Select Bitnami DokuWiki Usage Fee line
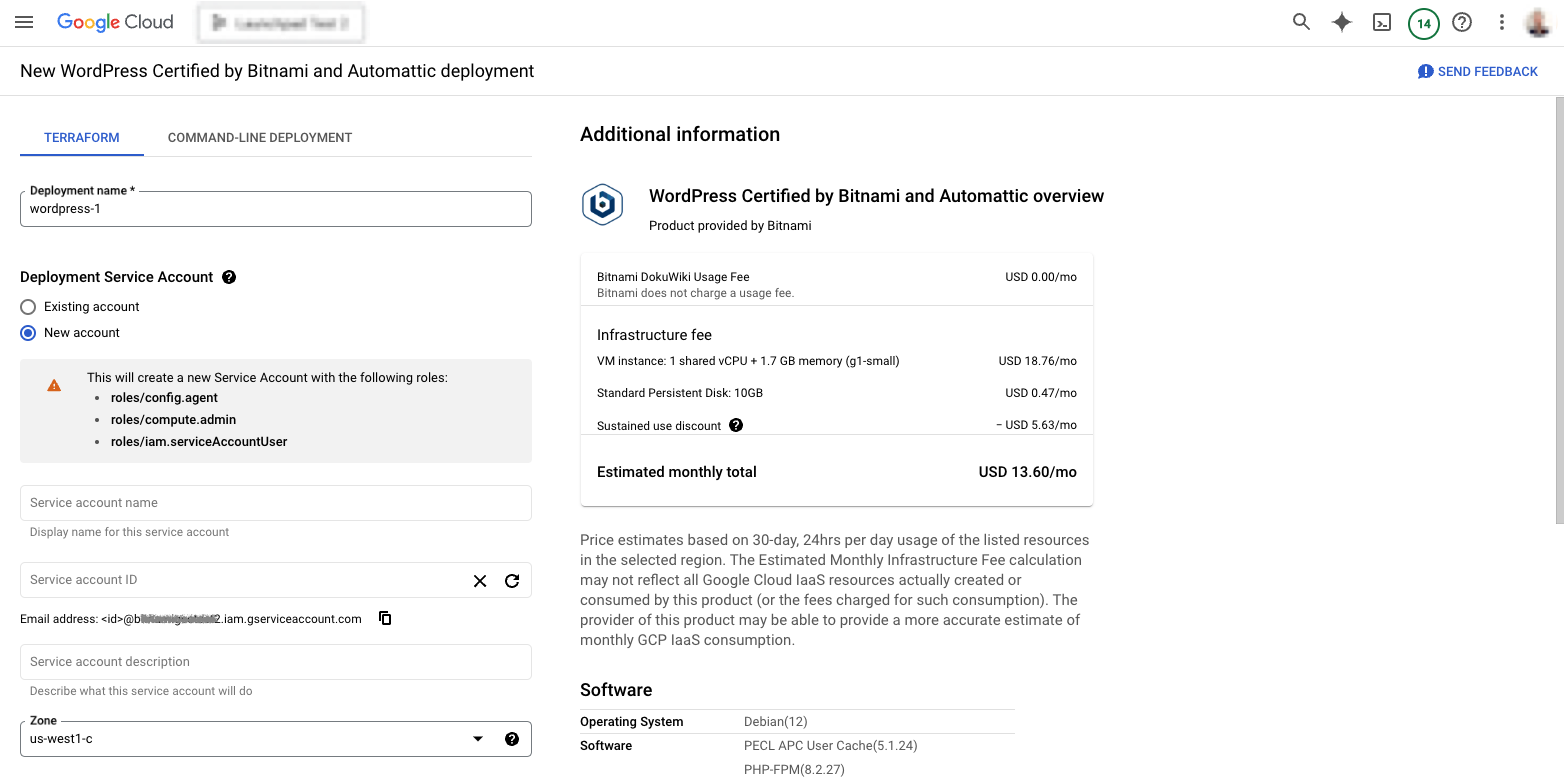1564x784 pixels. [837, 277]
